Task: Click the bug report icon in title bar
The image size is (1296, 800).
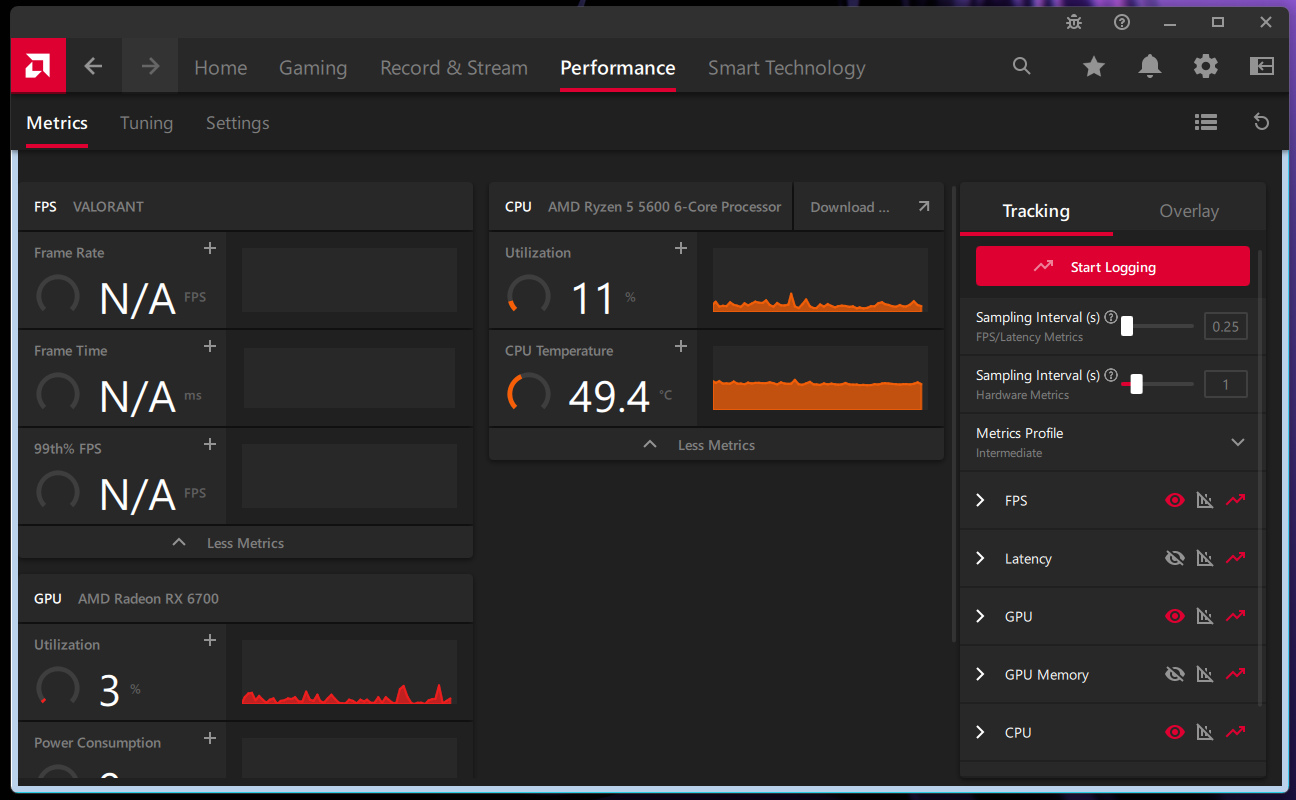Action: click(x=1074, y=22)
